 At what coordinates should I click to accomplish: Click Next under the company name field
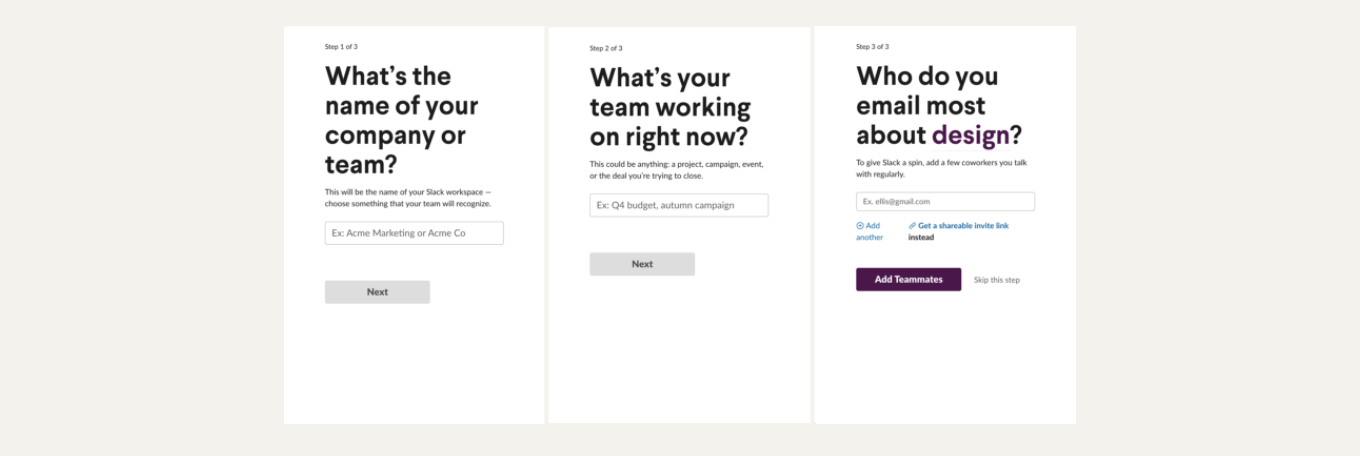(x=377, y=292)
